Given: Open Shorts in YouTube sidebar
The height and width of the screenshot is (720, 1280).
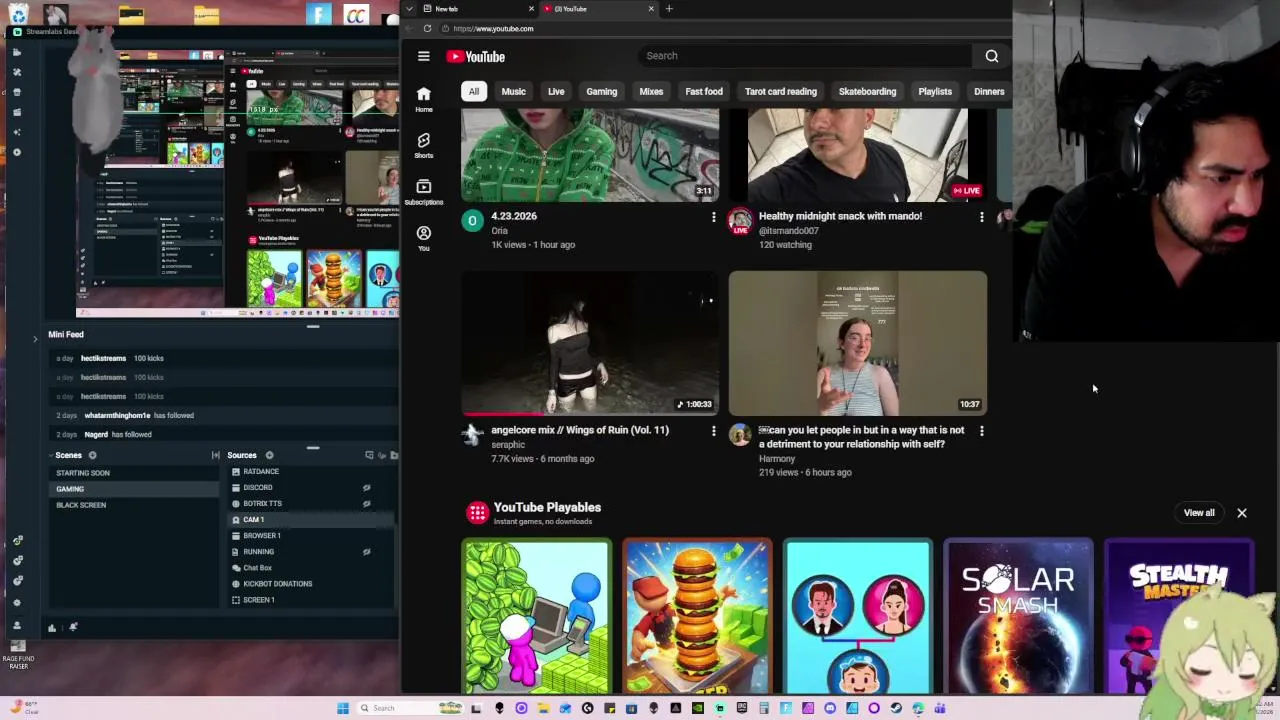Looking at the screenshot, I should [424, 145].
